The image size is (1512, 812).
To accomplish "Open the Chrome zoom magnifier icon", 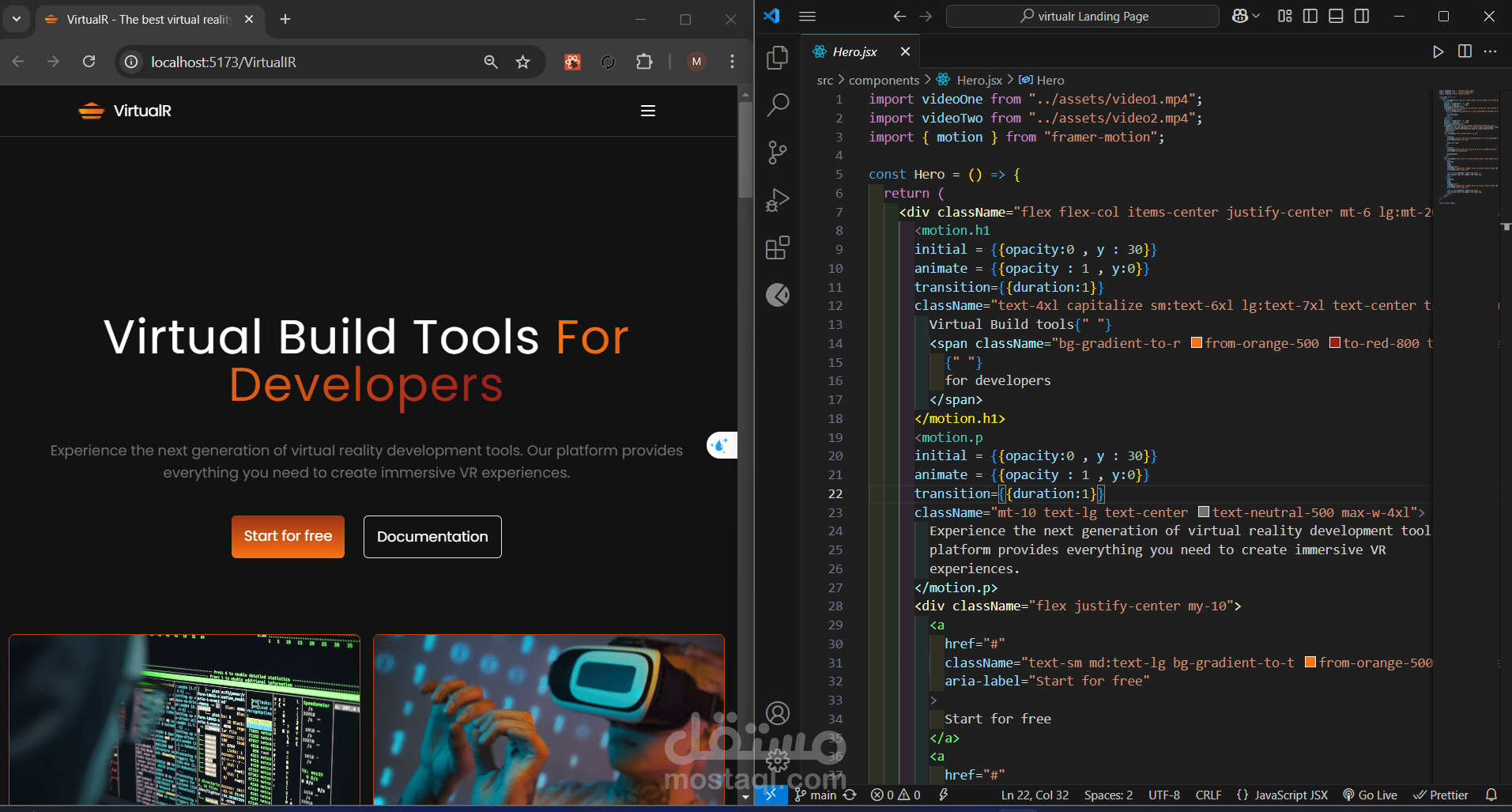I will [x=491, y=62].
